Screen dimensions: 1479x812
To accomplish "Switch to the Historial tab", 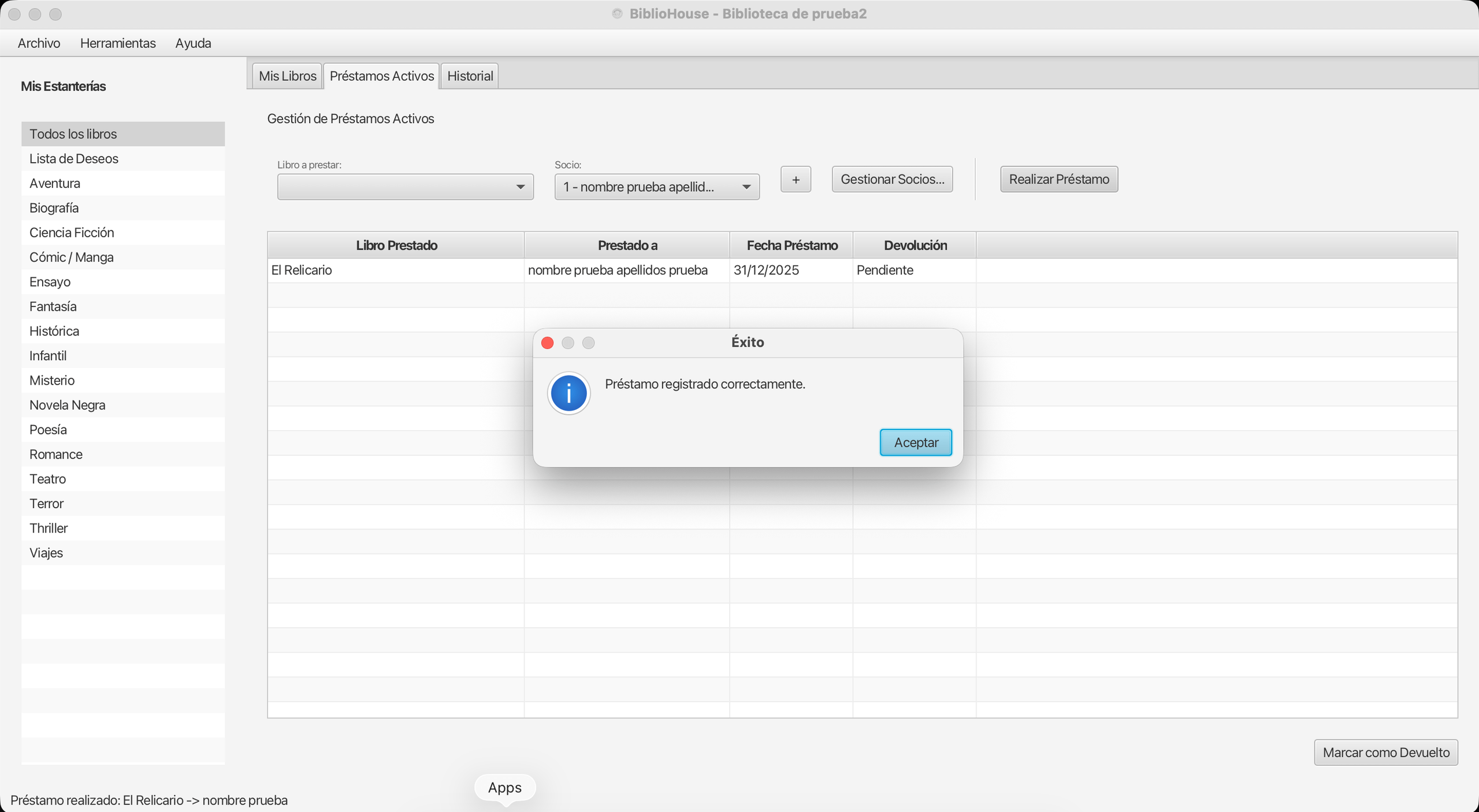I will click(x=470, y=76).
